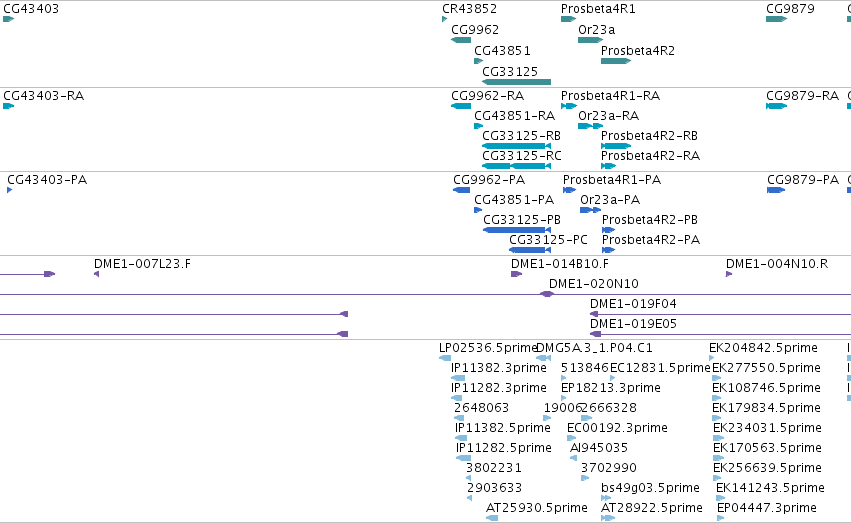
Task: Open EST IP11382.5prime
Action: [503, 428]
